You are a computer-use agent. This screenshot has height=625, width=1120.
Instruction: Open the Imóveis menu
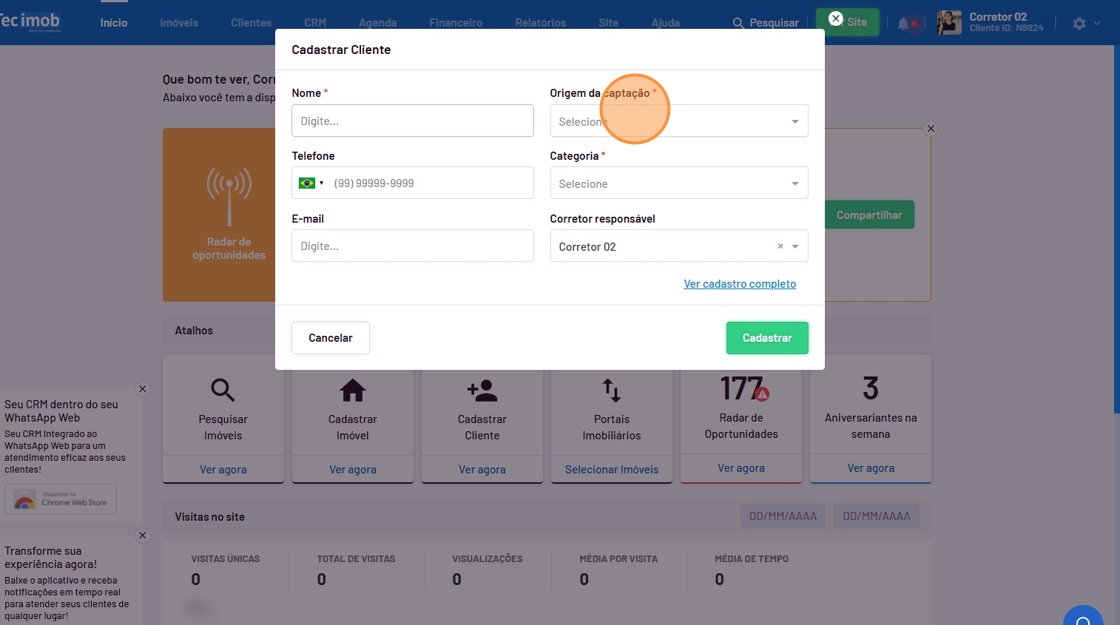pos(179,23)
